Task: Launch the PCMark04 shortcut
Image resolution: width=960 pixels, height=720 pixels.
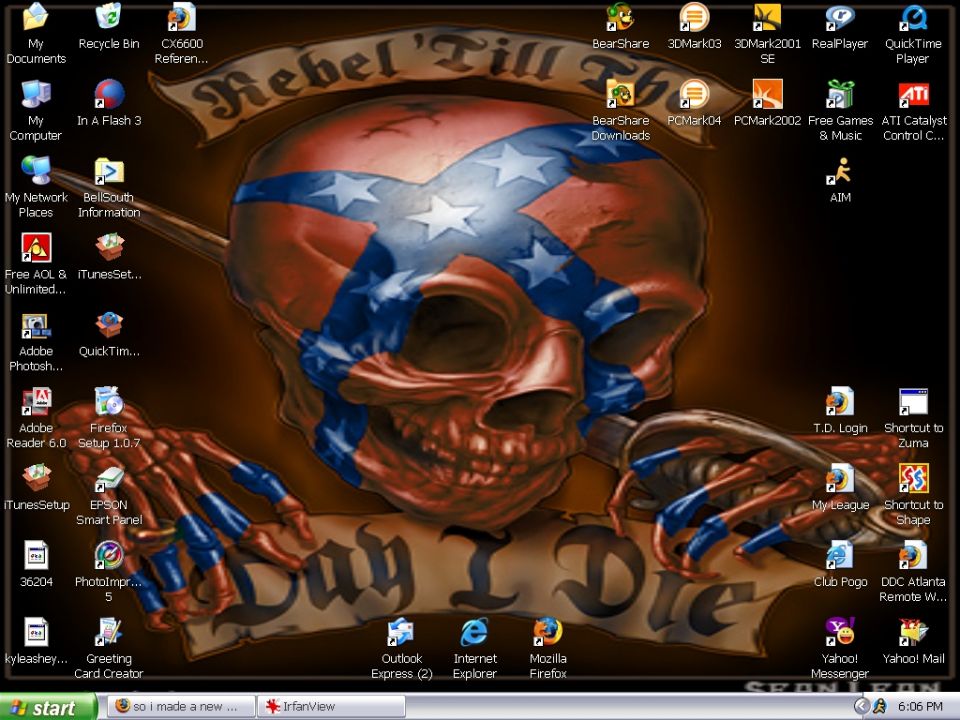Action: (x=694, y=96)
